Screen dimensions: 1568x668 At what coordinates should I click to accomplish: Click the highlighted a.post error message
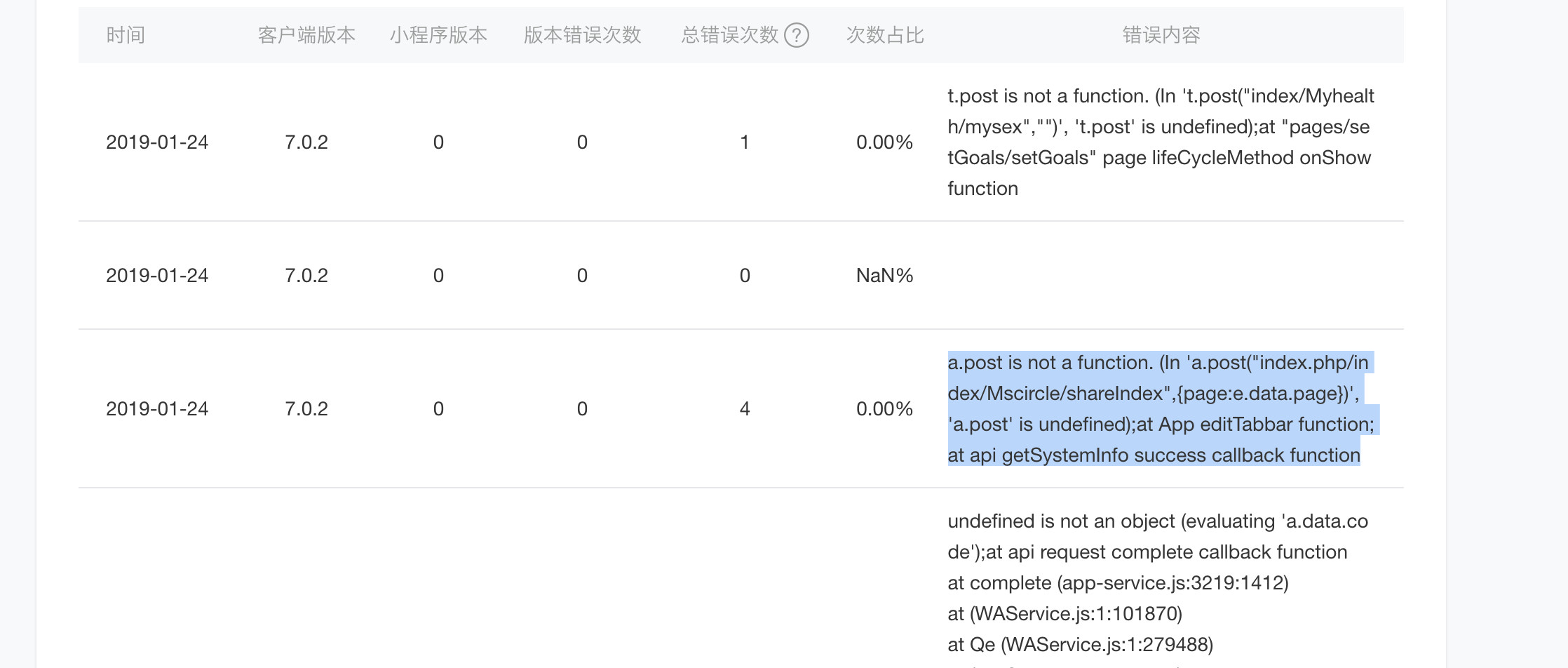coord(1160,408)
